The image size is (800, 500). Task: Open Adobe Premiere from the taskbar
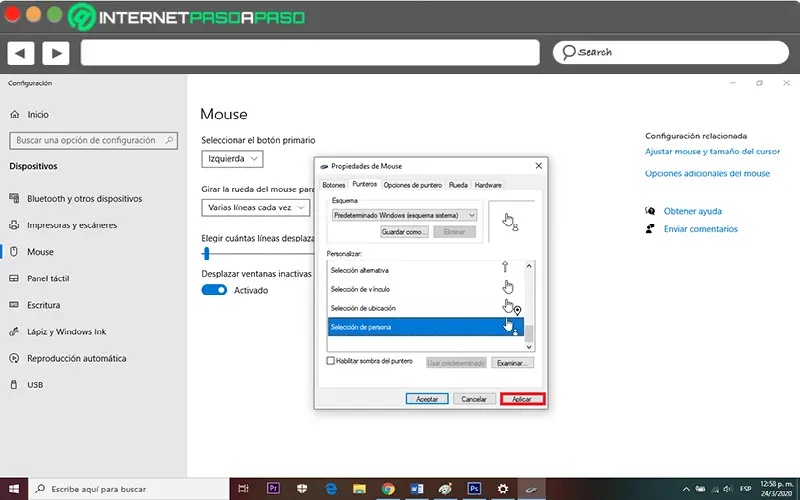tap(273, 489)
